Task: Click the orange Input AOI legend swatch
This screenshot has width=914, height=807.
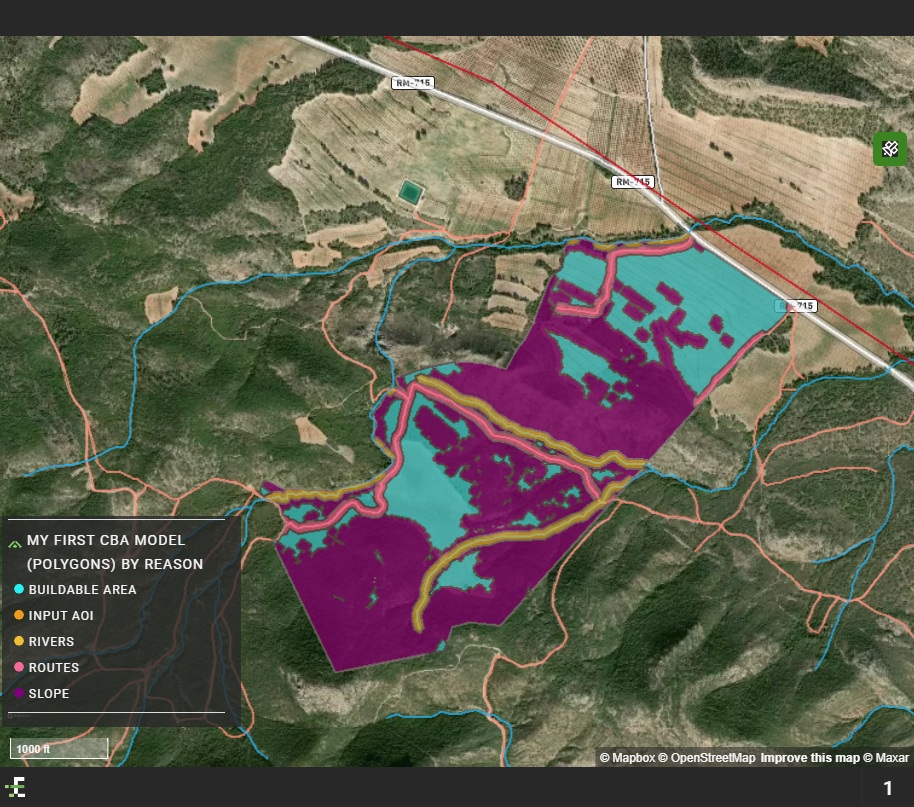Action: pos(19,615)
